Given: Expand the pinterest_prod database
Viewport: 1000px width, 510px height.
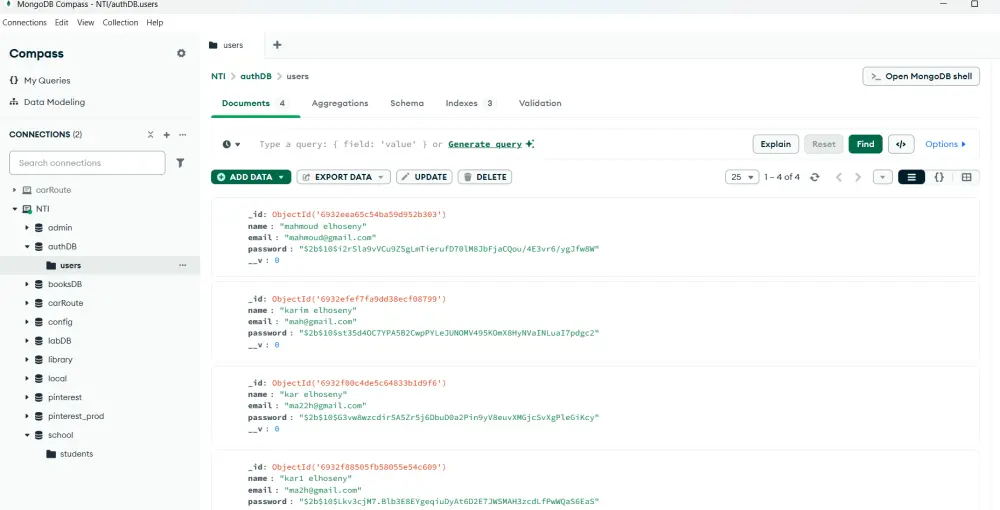Looking at the screenshot, I should [27, 416].
